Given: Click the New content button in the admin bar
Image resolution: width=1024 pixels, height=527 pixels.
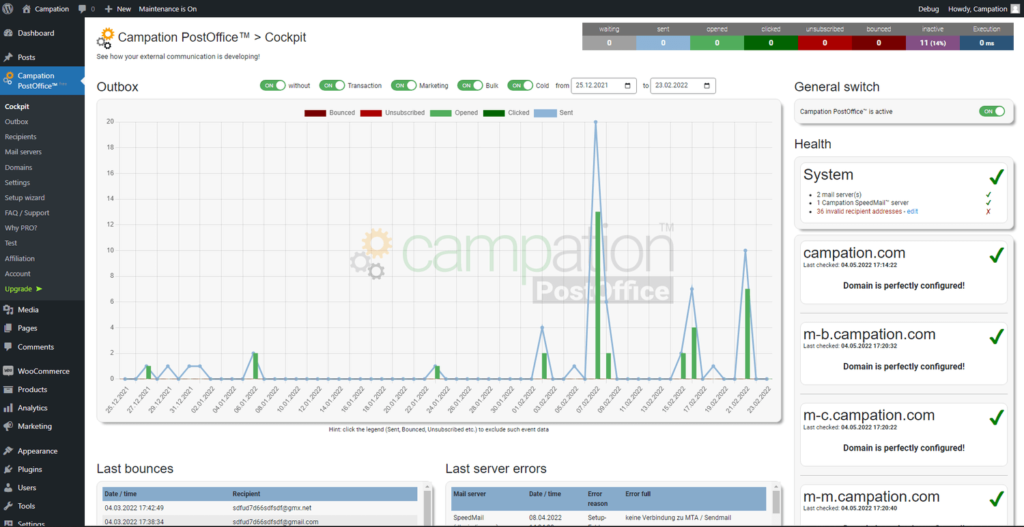Looking at the screenshot, I should [x=118, y=9].
